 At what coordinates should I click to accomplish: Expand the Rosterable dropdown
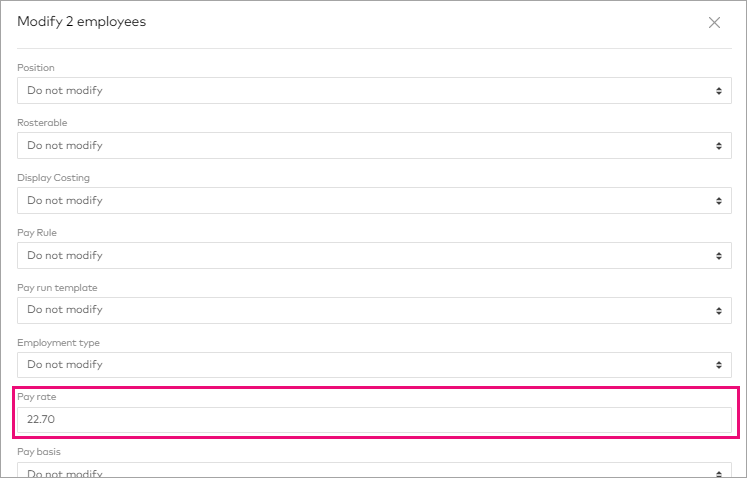373,146
